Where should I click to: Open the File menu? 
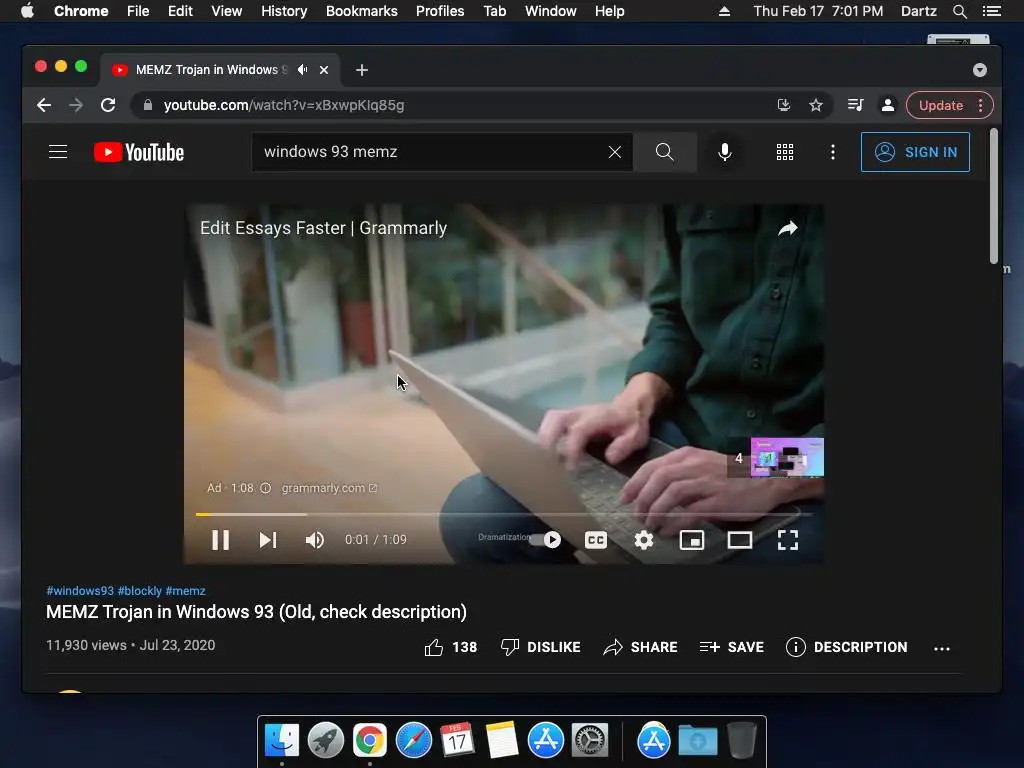pyautogui.click(x=138, y=11)
